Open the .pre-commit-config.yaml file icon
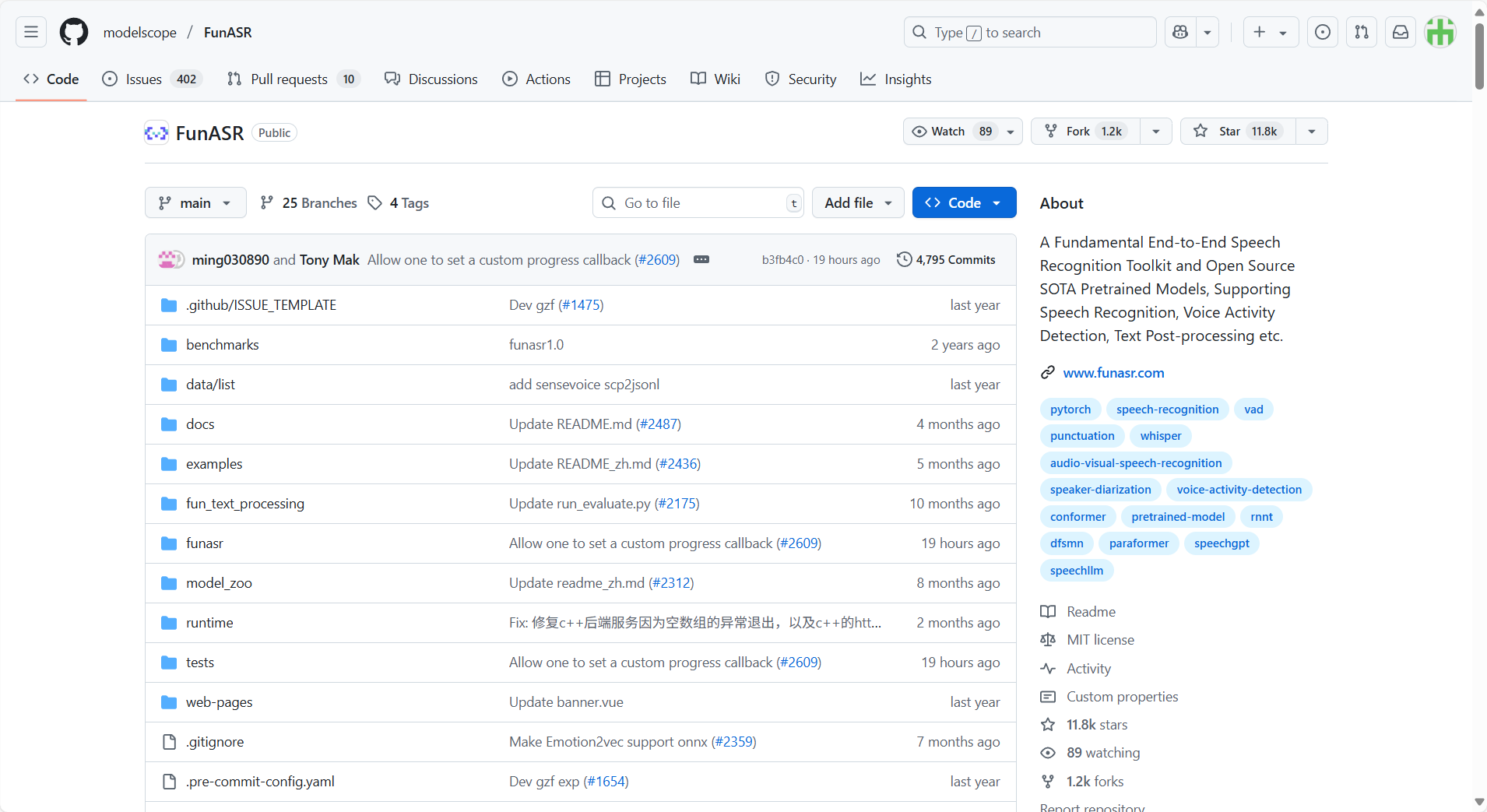 (x=169, y=781)
